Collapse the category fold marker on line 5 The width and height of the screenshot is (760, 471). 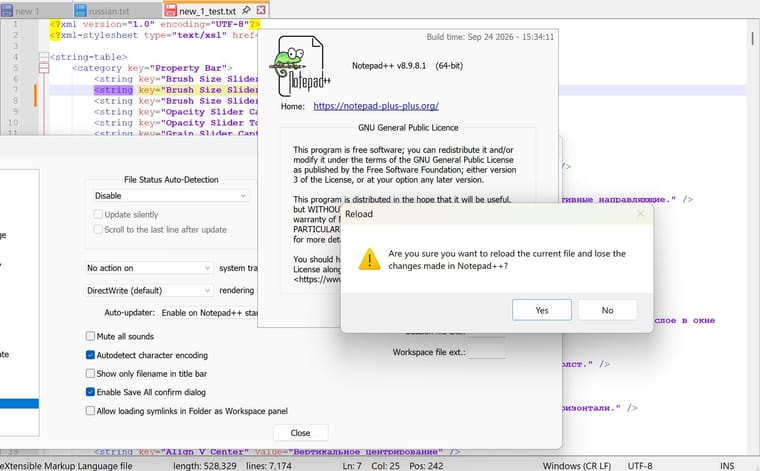pos(44,68)
